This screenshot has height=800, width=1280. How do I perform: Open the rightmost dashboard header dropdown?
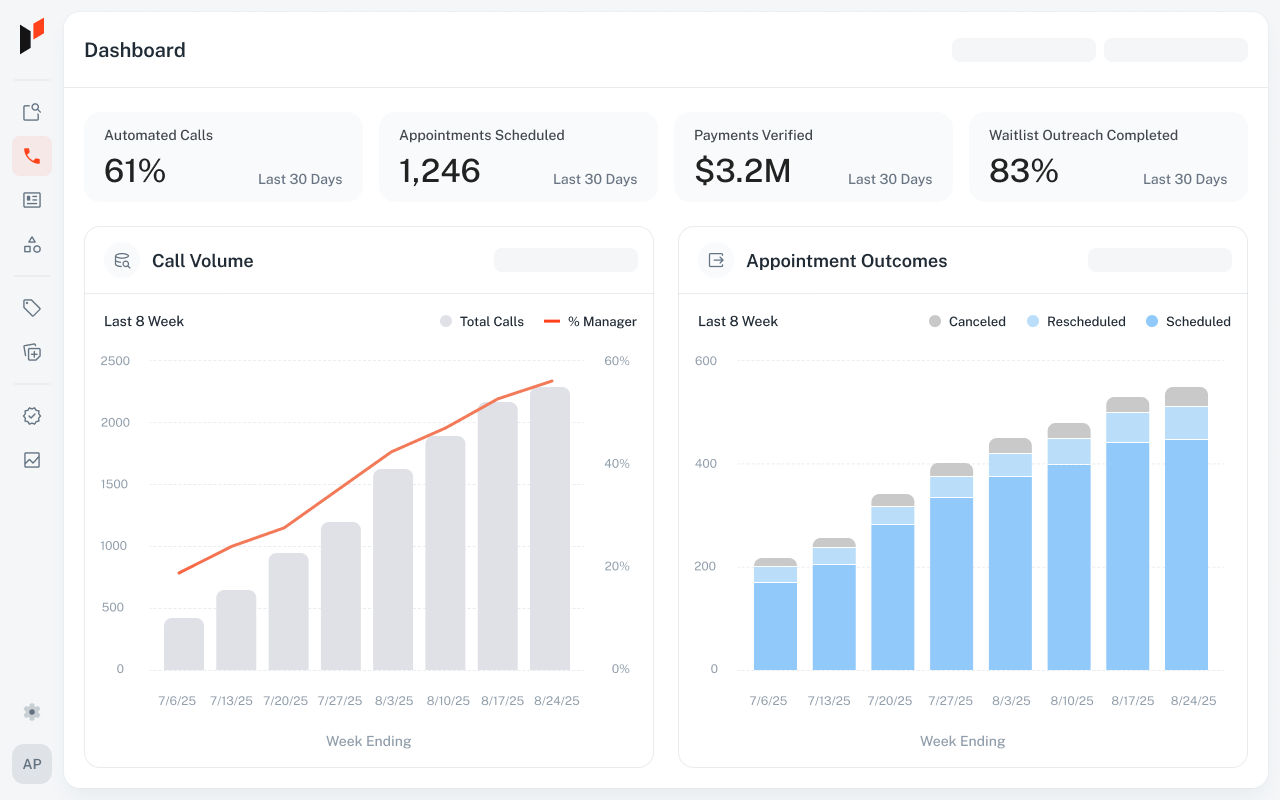click(x=1176, y=50)
